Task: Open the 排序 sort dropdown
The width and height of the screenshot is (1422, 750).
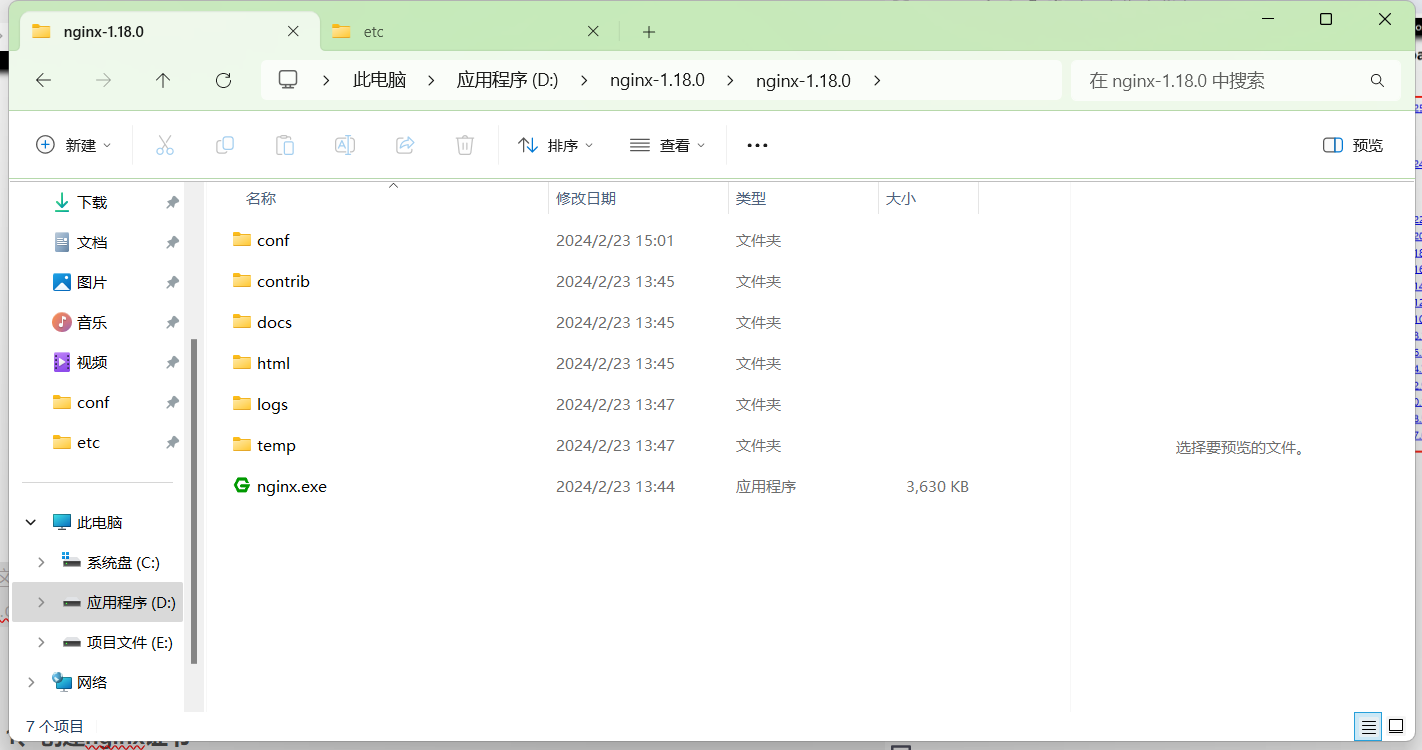Action: click(x=555, y=145)
